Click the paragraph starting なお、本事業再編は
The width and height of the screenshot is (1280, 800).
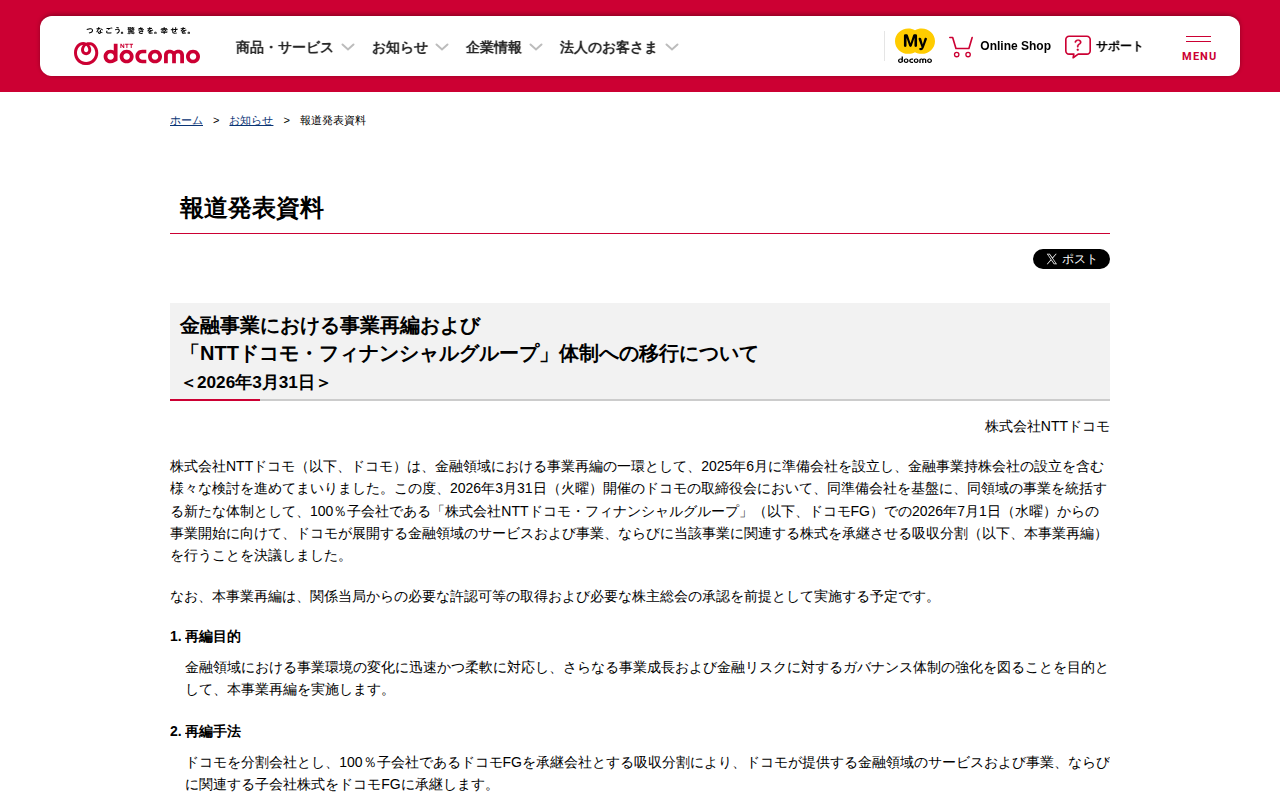[x=554, y=596]
